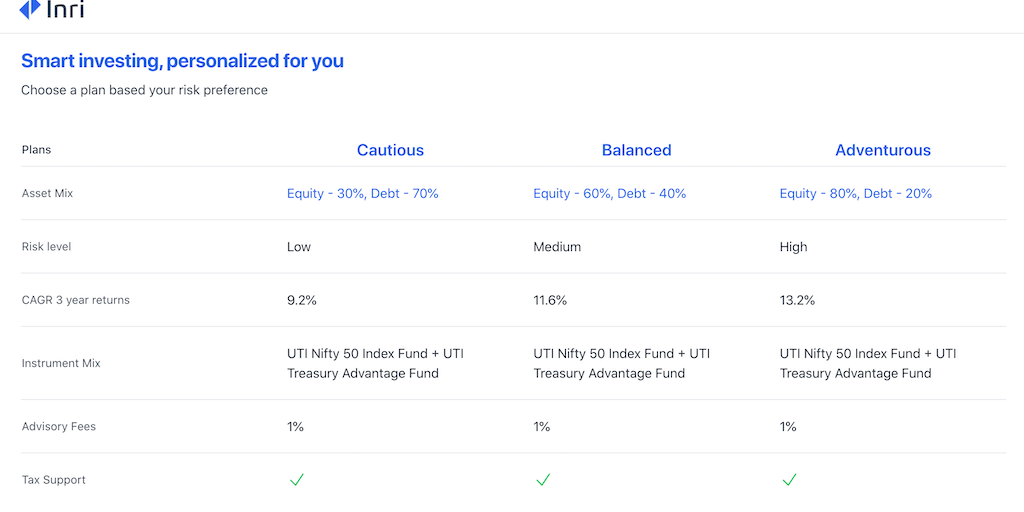
Task: Click the 13.2% CAGR returns value
Action: 797,300
